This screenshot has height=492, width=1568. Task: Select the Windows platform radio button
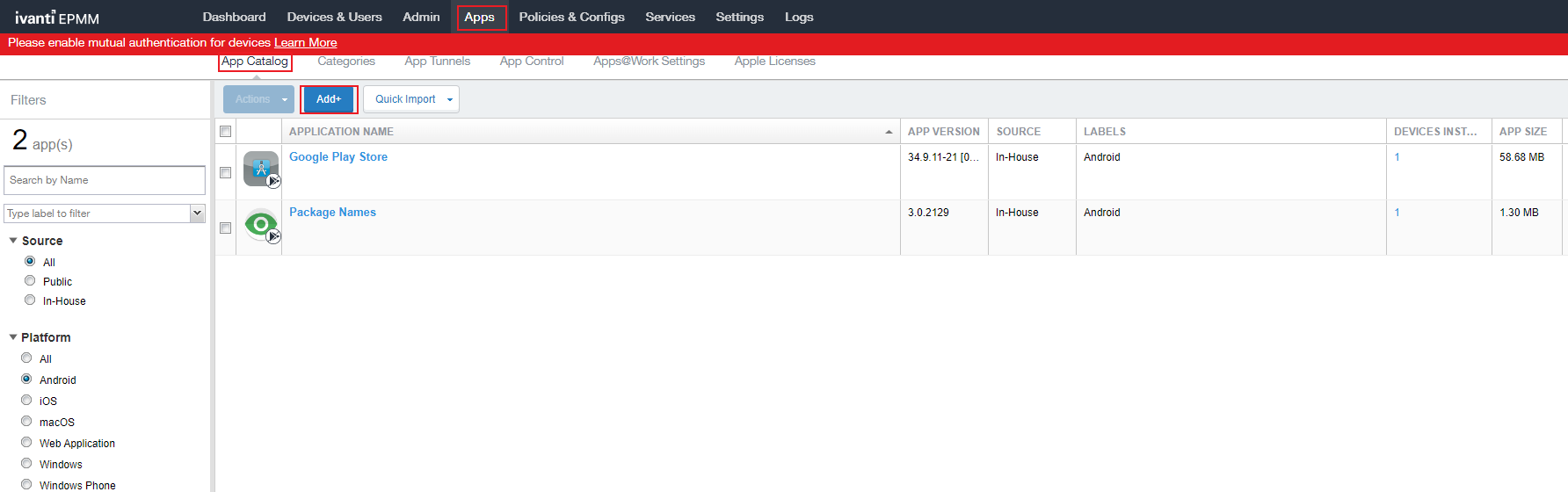point(26,463)
